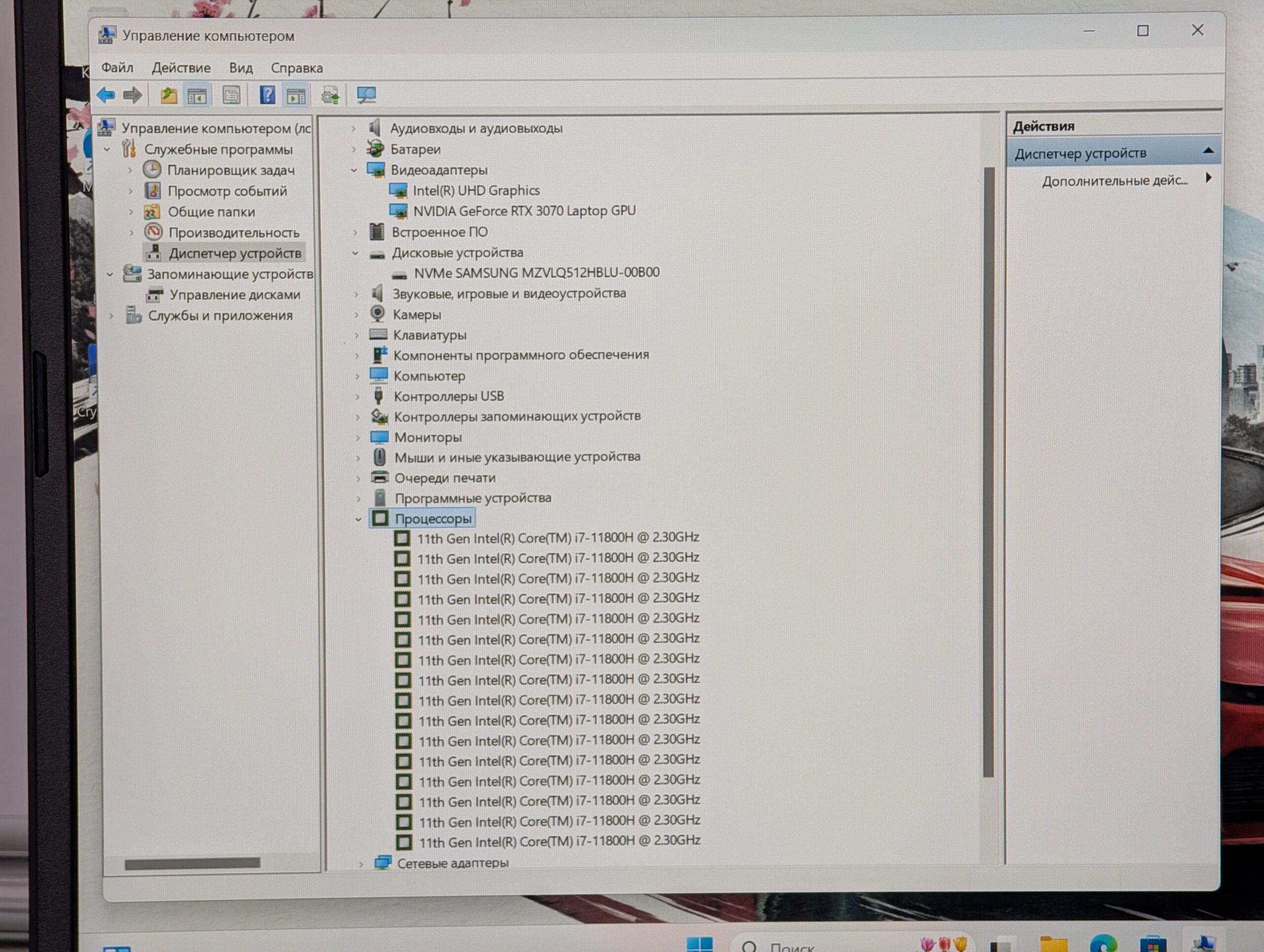This screenshot has width=1264, height=952.
Task: Collapse the Процессоры tree node
Action: click(358, 519)
